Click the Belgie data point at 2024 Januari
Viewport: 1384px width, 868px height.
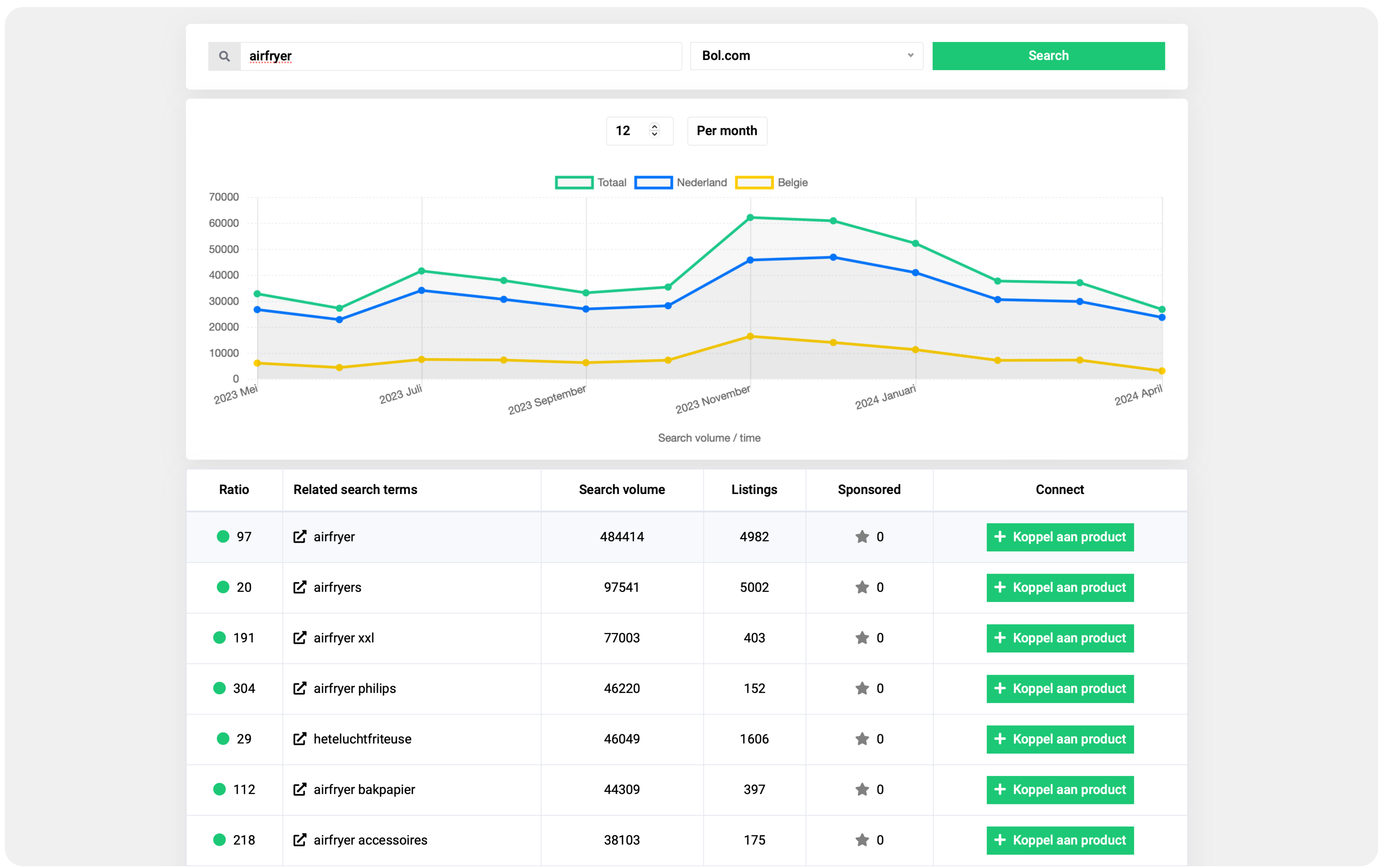[x=915, y=350]
